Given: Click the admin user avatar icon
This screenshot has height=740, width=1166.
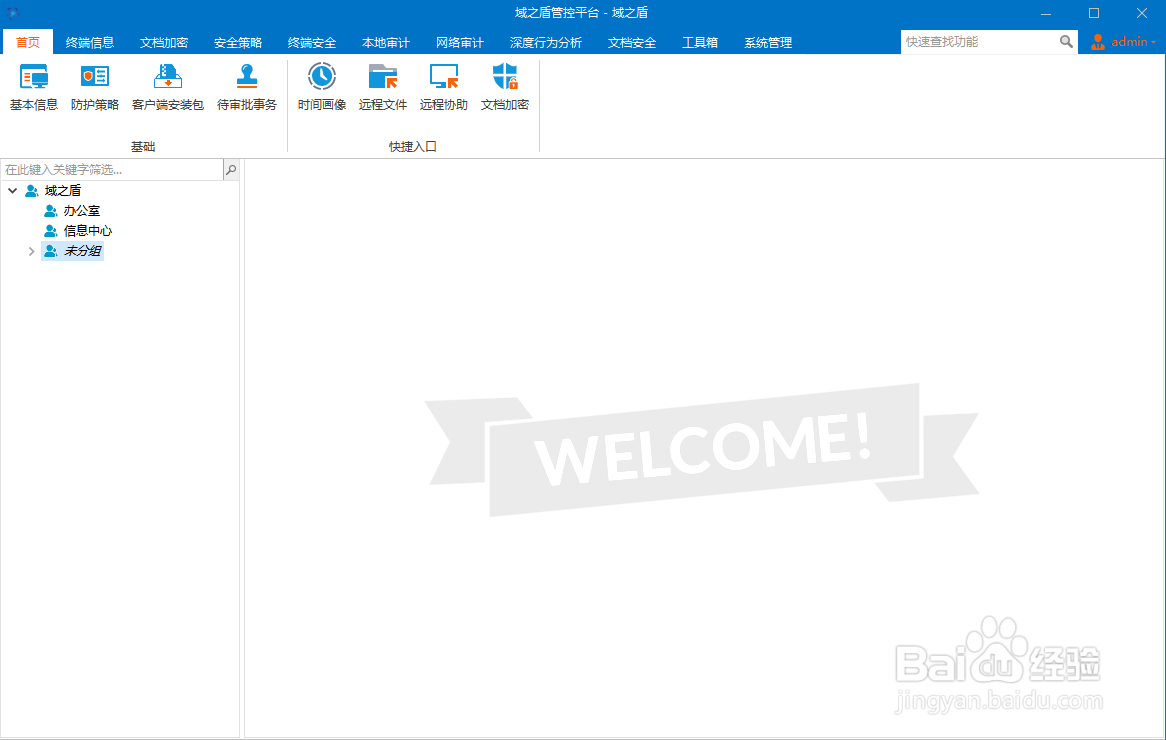Looking at the screenshot, I should pos(1098,42).
